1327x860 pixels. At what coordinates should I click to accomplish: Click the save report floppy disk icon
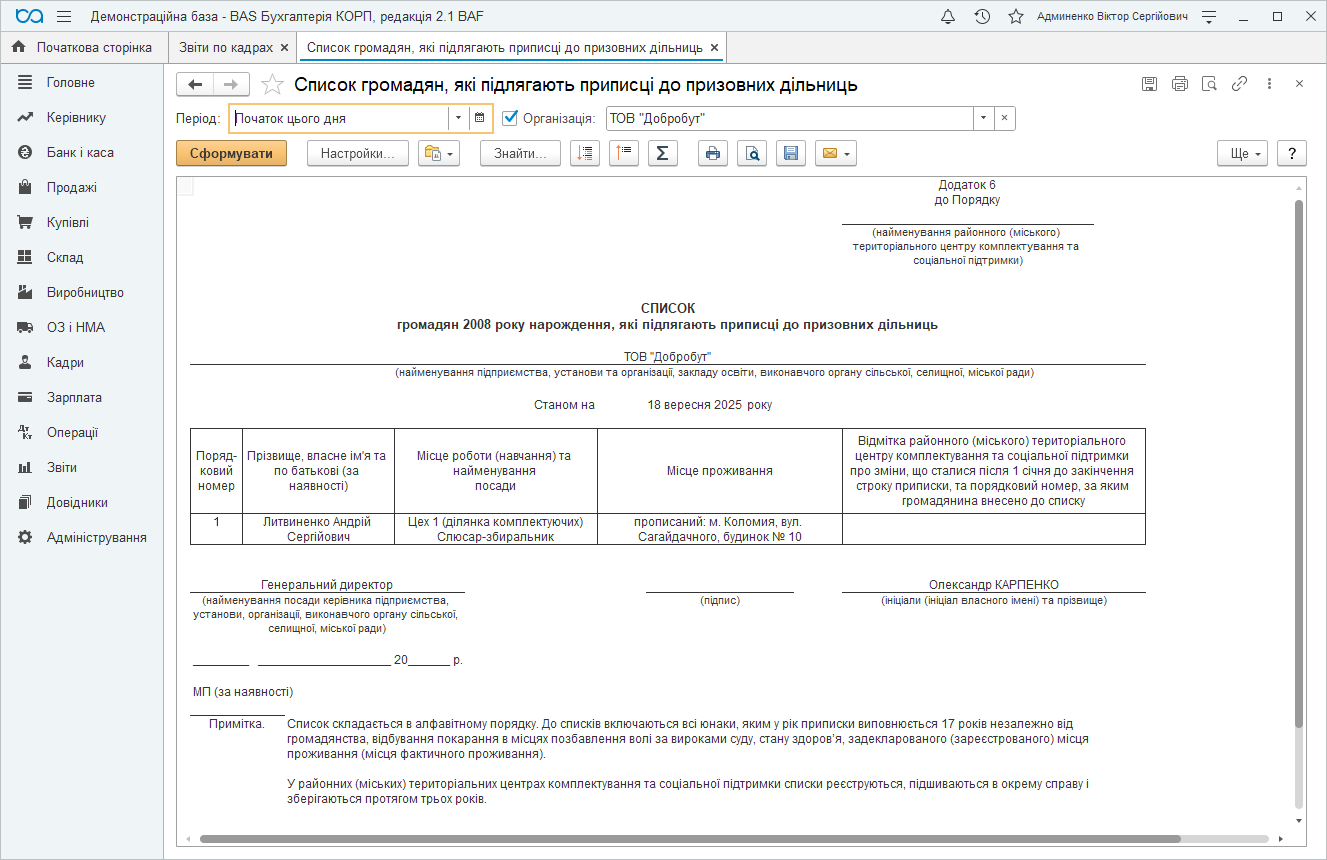(x=790, y=153)
